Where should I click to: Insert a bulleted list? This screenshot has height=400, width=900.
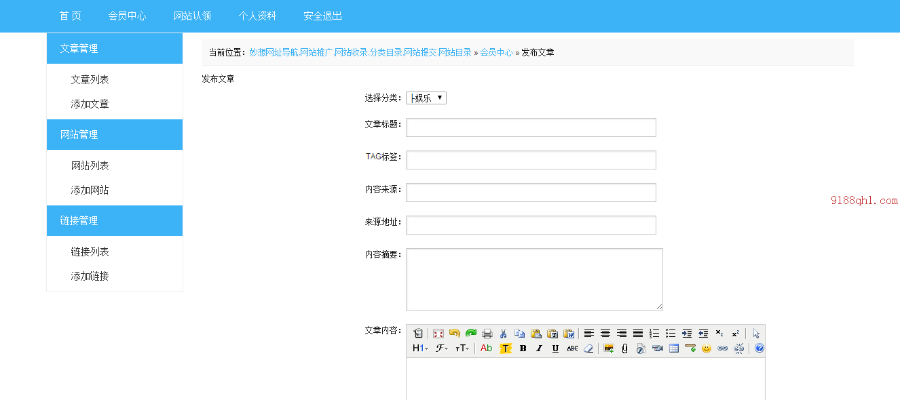[670, 333]
